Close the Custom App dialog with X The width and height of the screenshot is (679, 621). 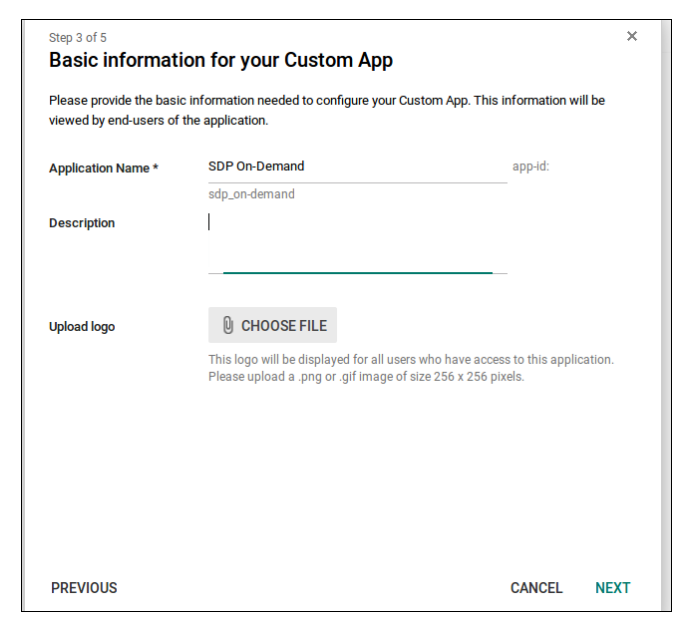632,36
